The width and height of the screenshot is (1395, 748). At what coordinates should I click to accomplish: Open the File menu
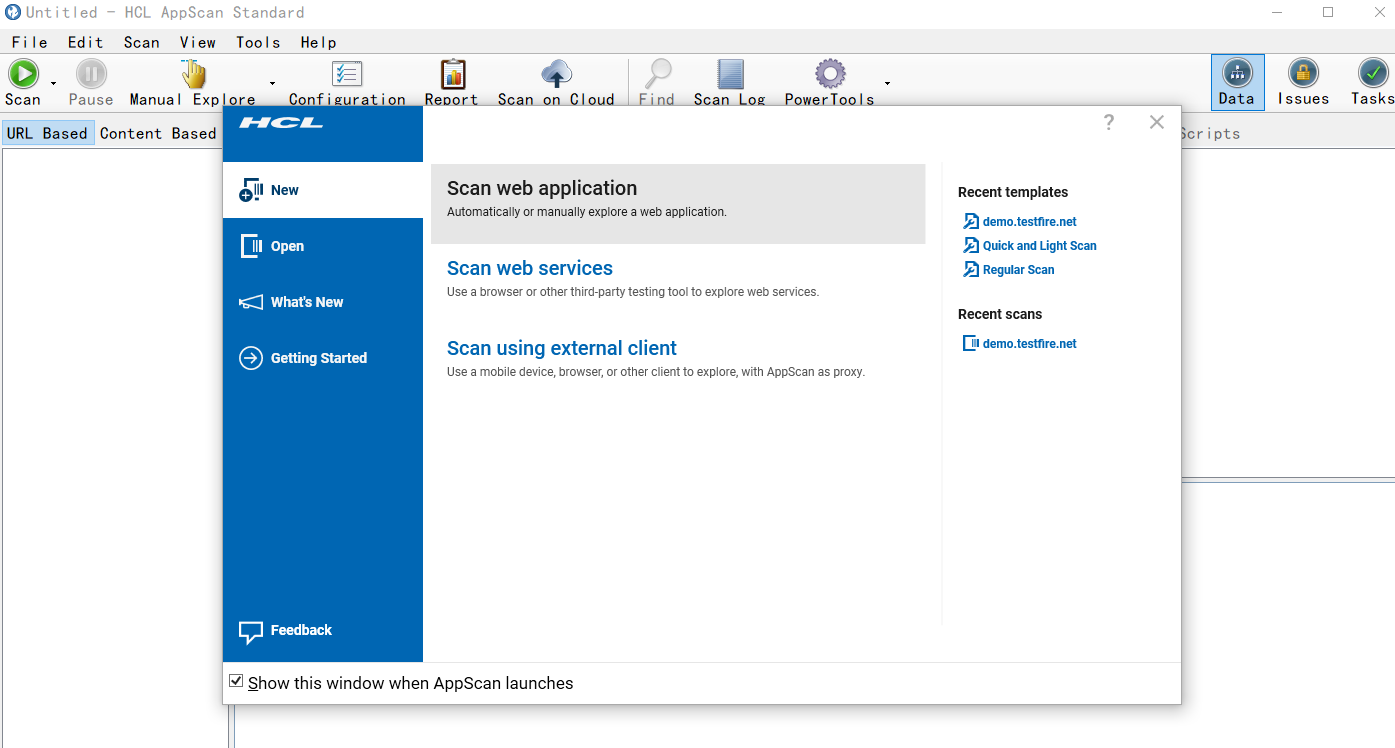pyautogui.click(x=30, y=42)
